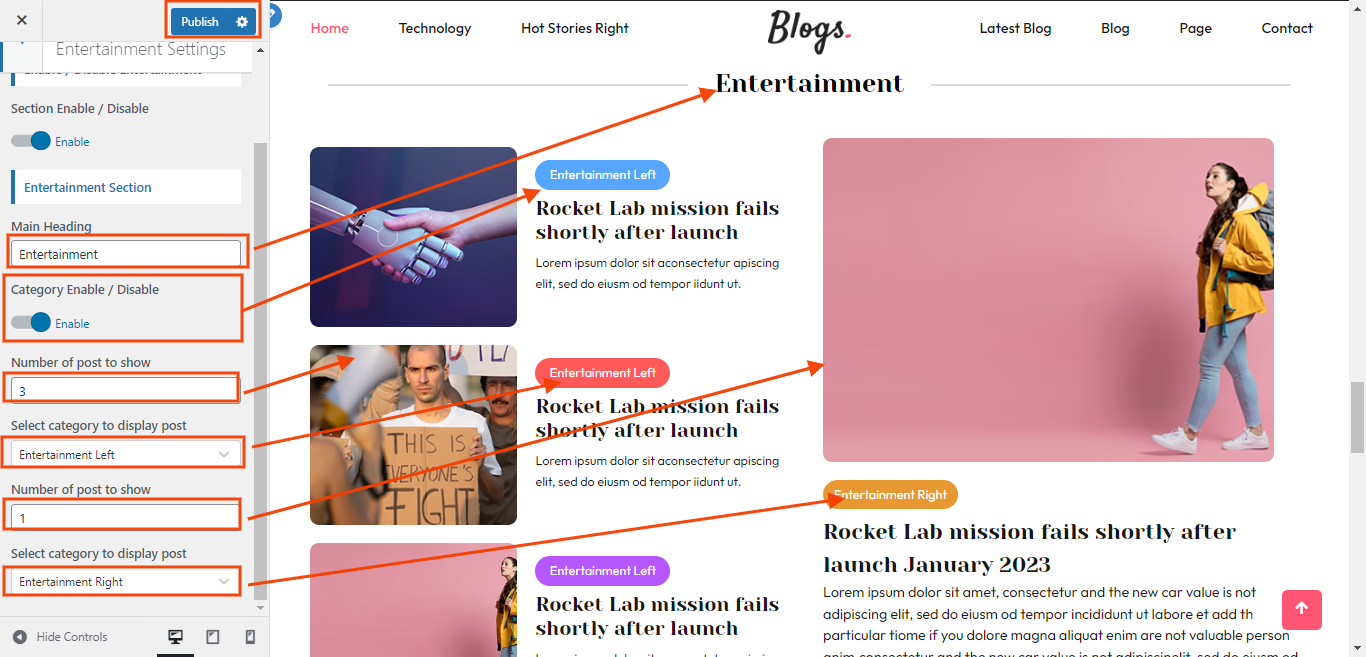The height and width of the screenshot is (657, 1366).
Task: Click the red scroll-to-top arrow button
Action: click(1301, 609)
